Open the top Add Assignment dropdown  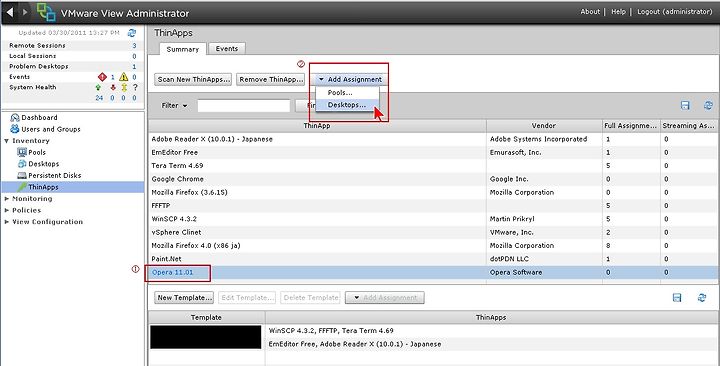[351, 79]
